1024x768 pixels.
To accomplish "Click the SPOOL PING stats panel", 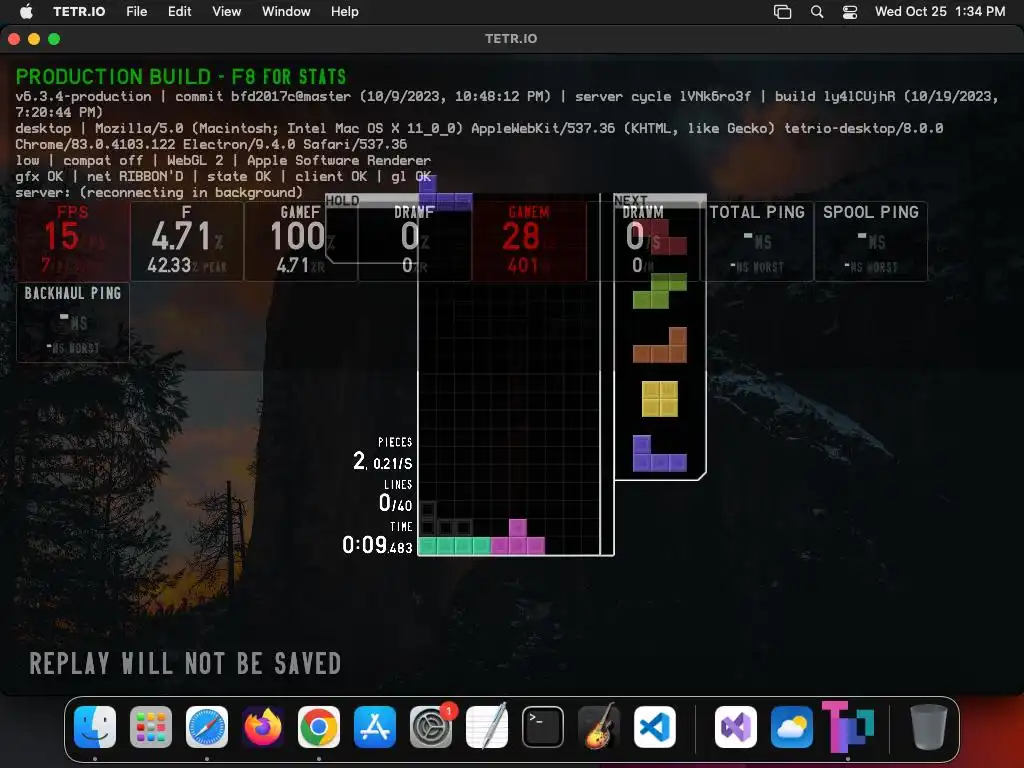I will (871, 241).
